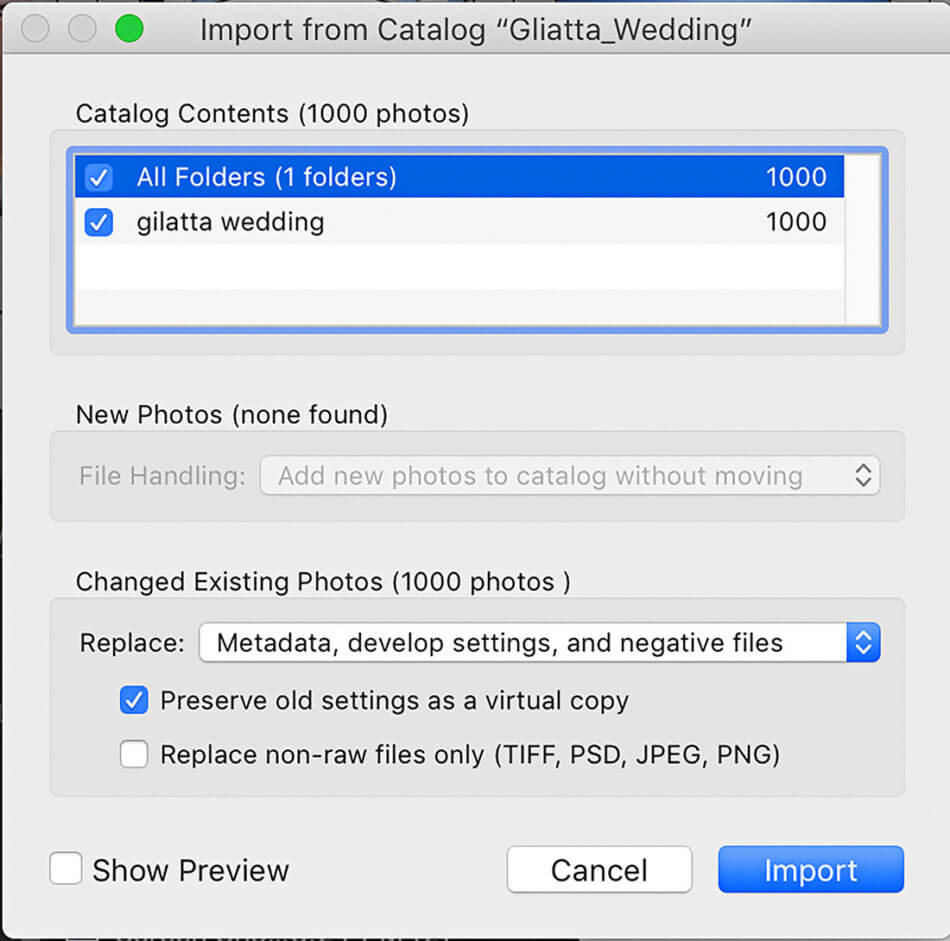Screen dimensions: 950x941
Task: Check Replace non-raw files only option
Action: [x=133, y=754]
